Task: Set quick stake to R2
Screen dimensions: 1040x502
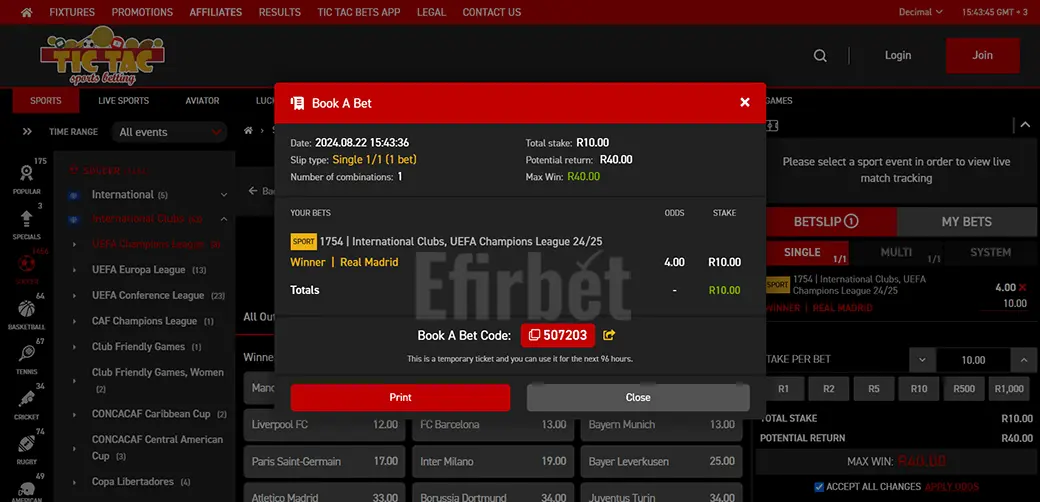Action: [x=828, y=389]
